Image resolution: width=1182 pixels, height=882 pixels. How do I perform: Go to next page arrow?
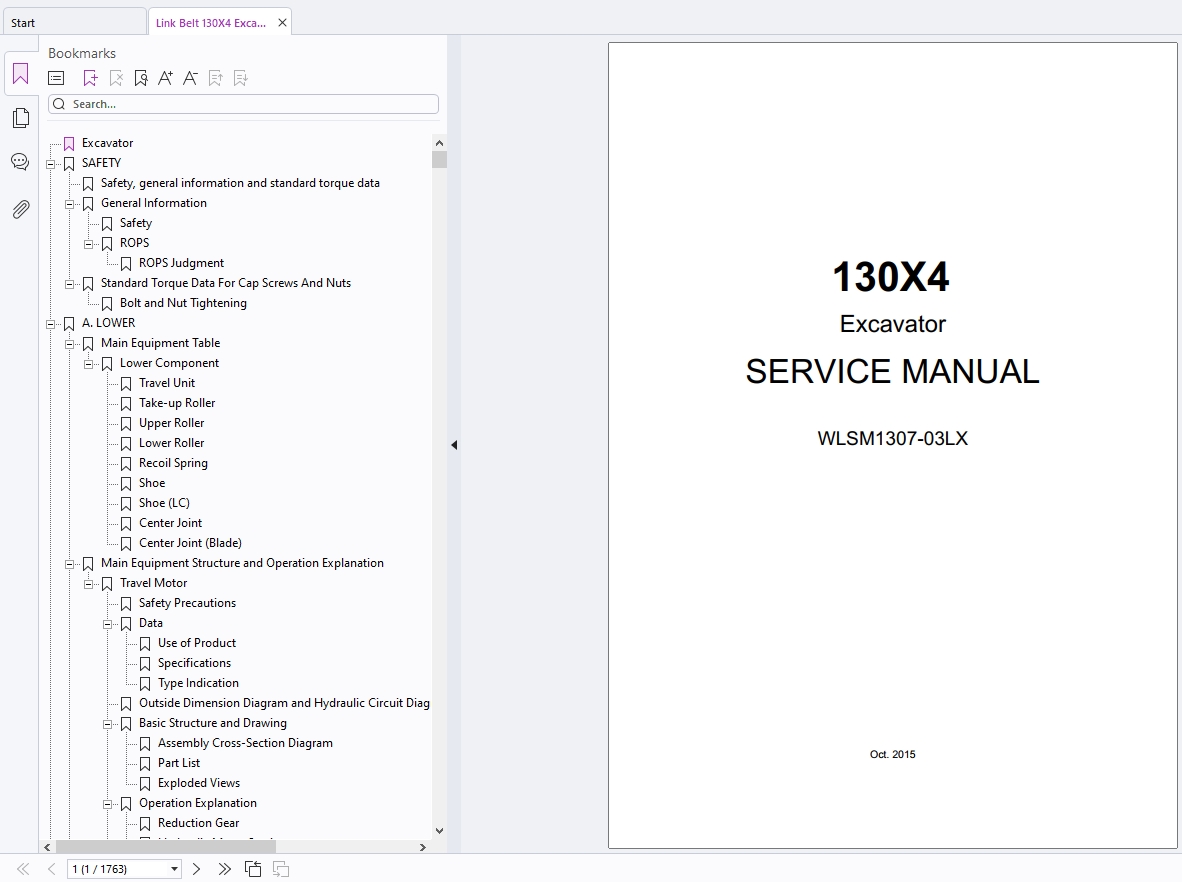click(197, 869)
